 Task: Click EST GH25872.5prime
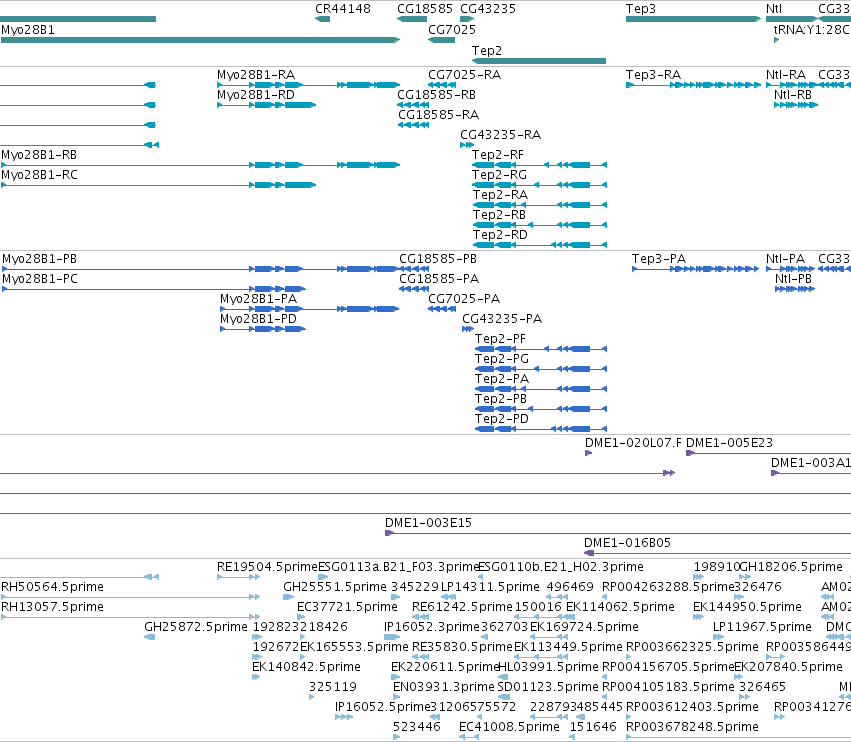point(149,637)
